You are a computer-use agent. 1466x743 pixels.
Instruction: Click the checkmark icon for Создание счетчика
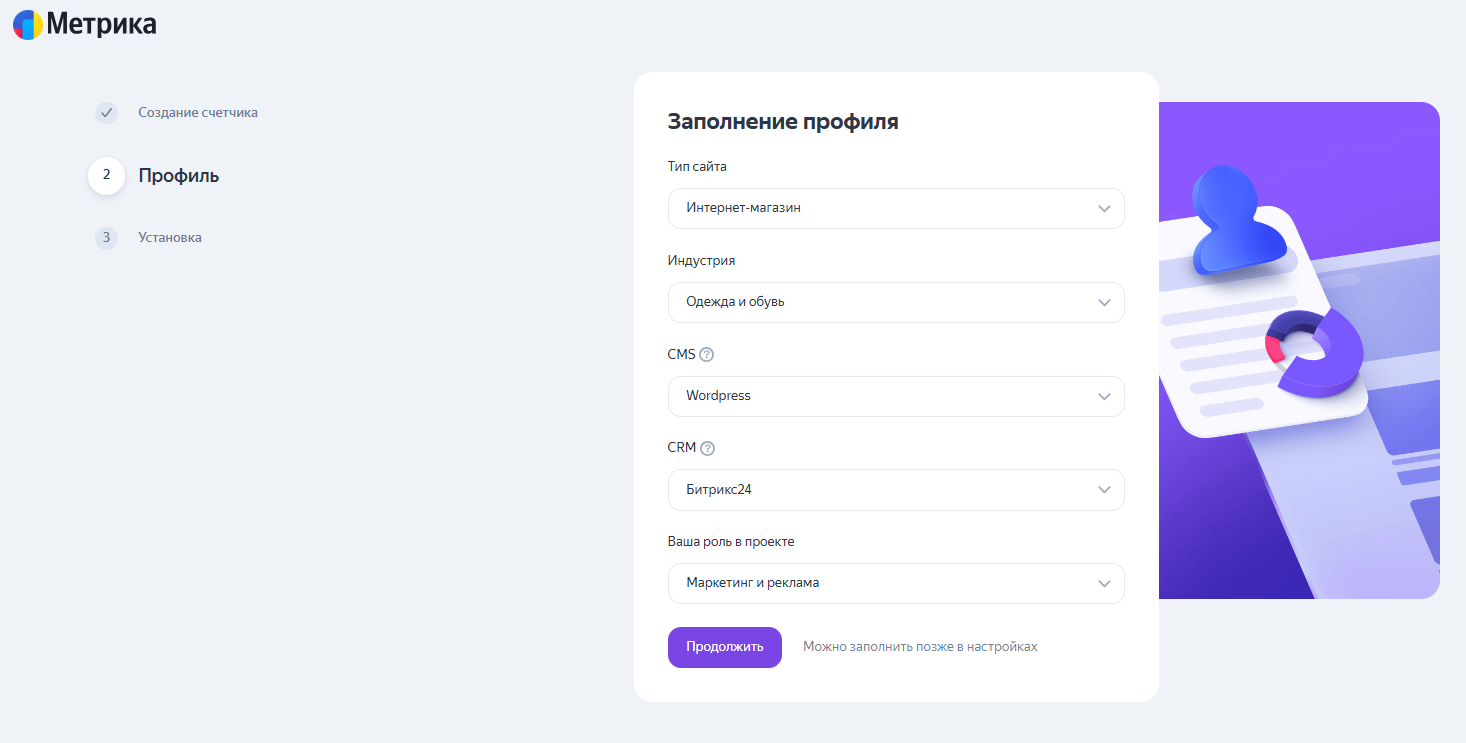[106, 113]
